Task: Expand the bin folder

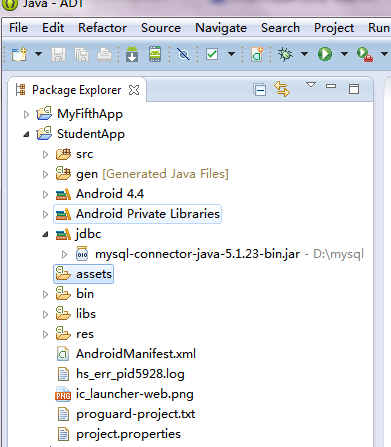Action: coord(45,294)
